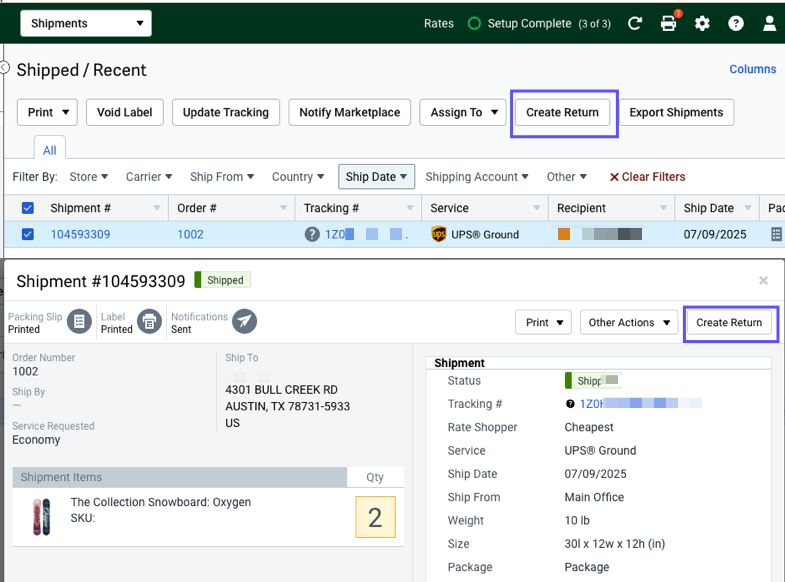
Task: Expand the Assign To dropdown
Action: pos(464,112)
